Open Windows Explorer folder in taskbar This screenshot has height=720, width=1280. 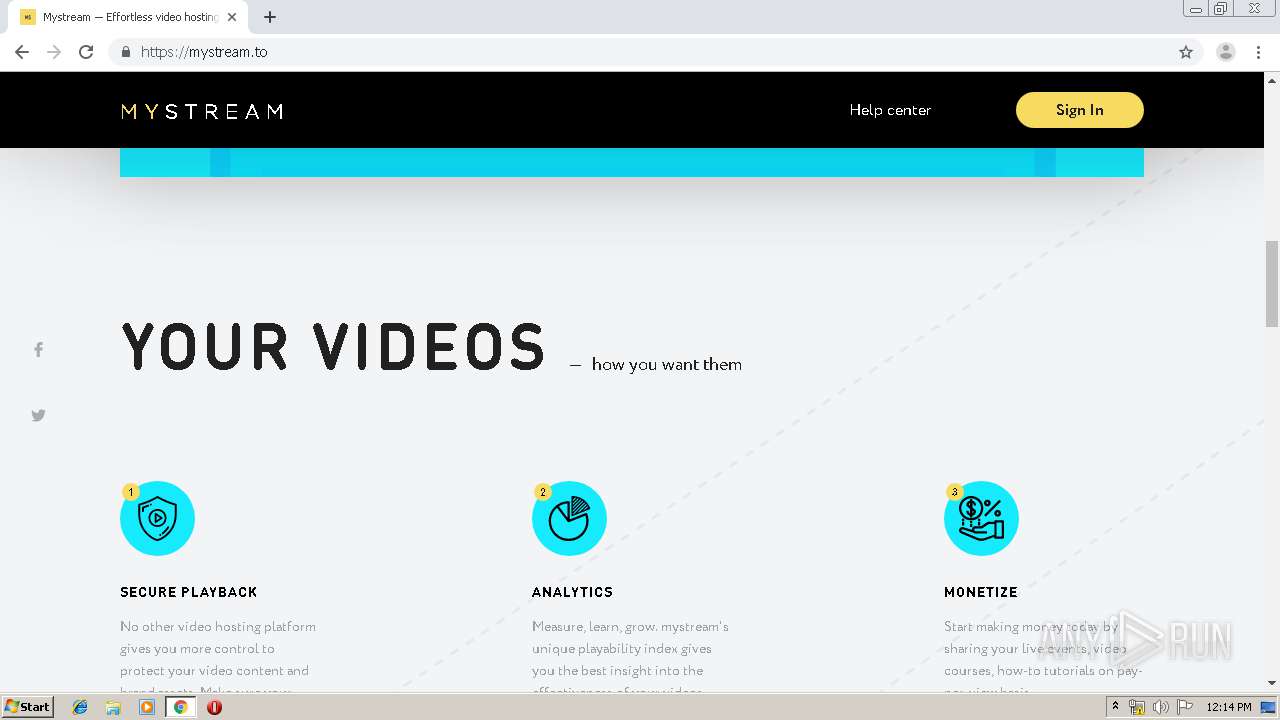(x=113, y=707)
